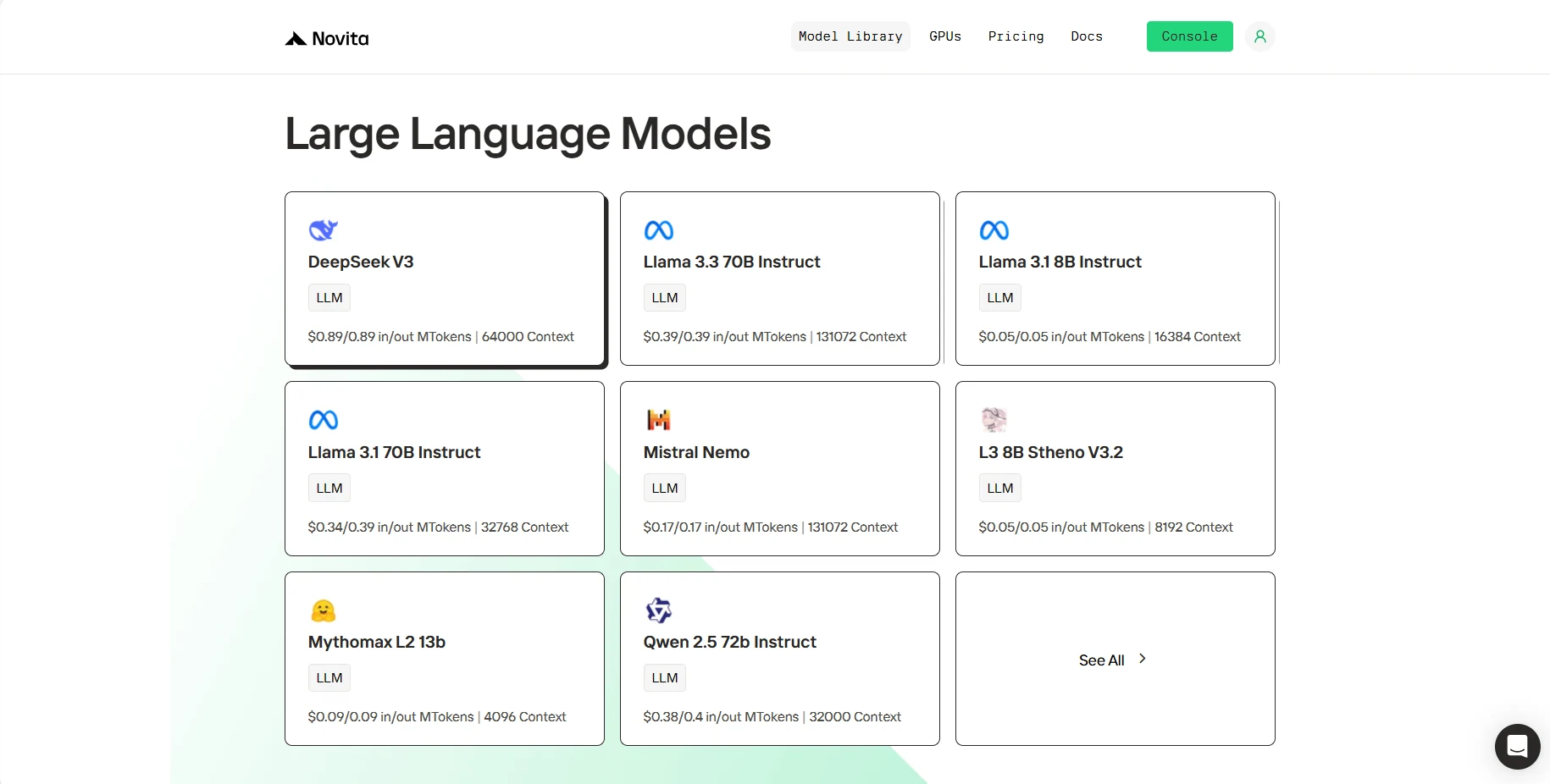Go to the GPUs nav item

pyautogui.click(x=945, y=36)
